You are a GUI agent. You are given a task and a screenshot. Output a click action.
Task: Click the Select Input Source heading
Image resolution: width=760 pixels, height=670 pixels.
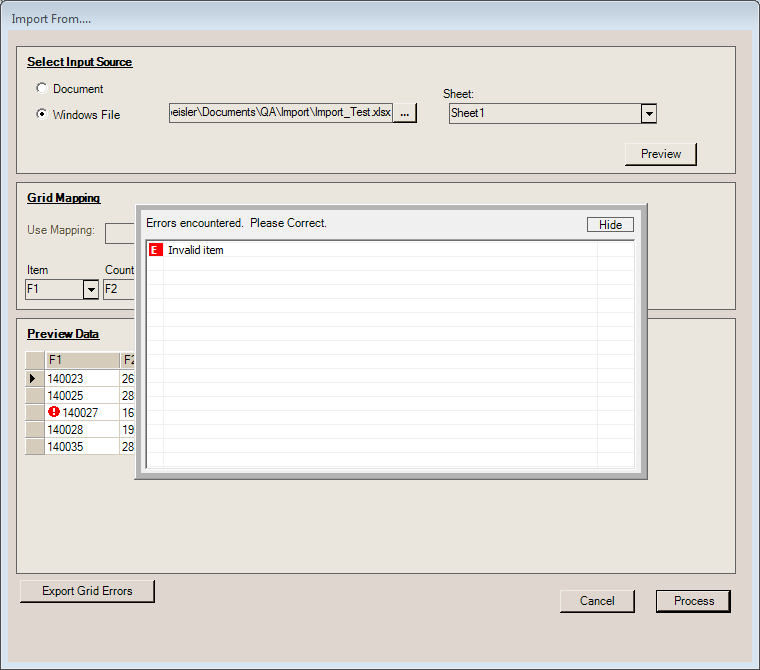(79, 62)
